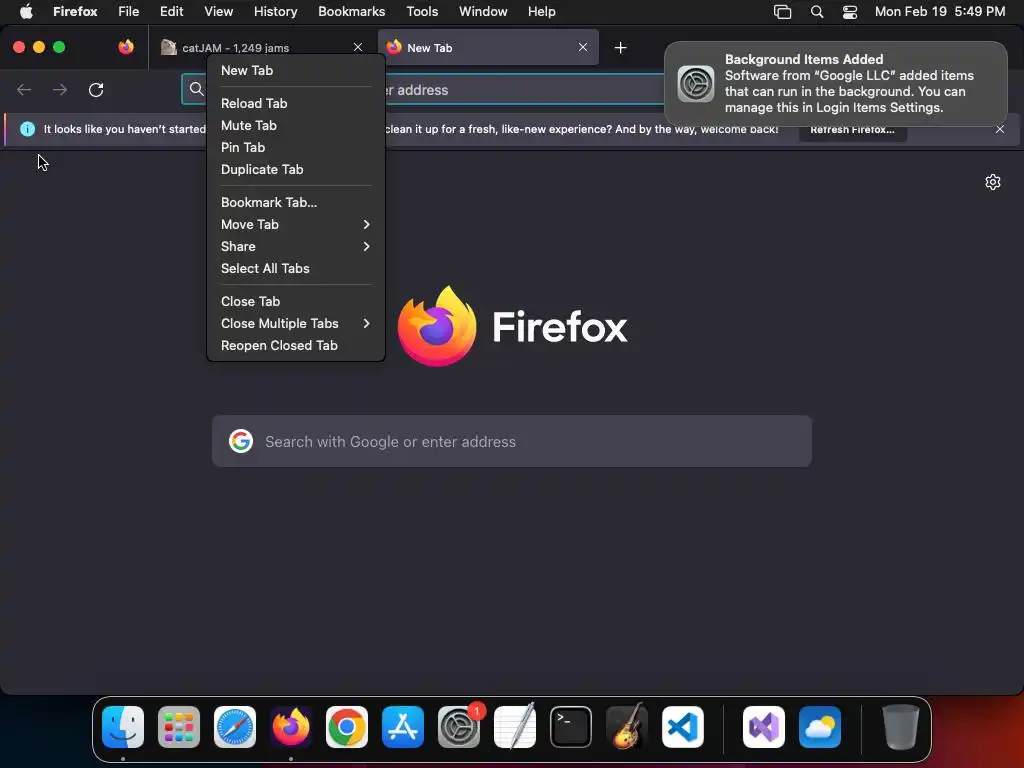Expand the Close Multiple Tabs submenu
This screenshot has height=768, width=1024.
296,324
